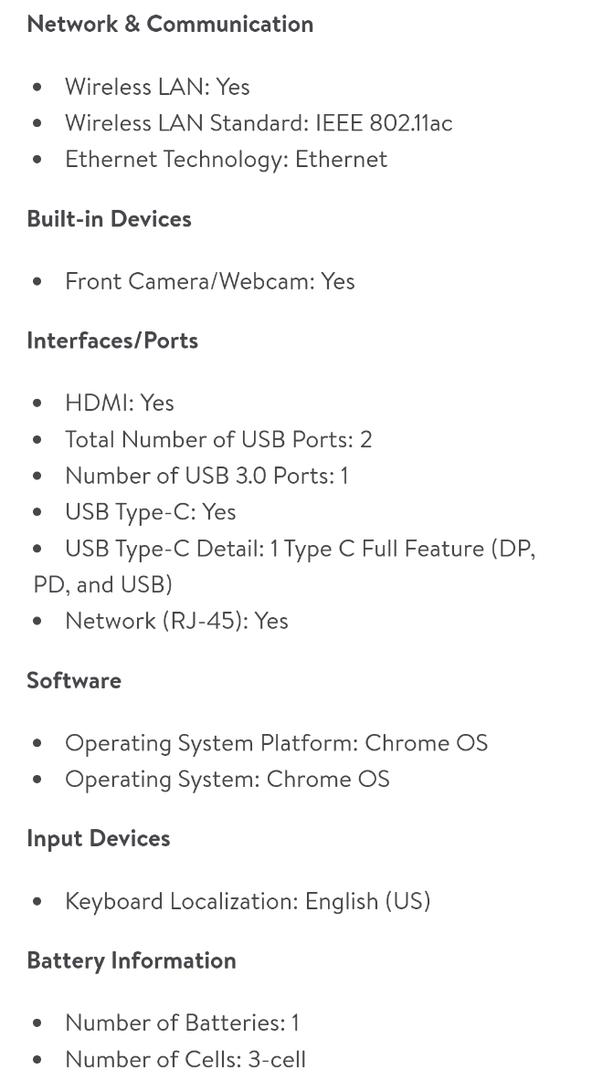Click the Software section heading
The image size is (592, 1080).
tap(74, 681)
